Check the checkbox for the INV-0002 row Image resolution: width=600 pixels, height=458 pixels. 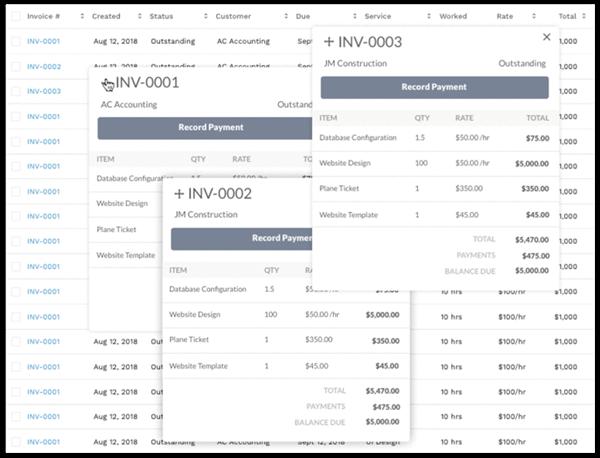(15, 67)
